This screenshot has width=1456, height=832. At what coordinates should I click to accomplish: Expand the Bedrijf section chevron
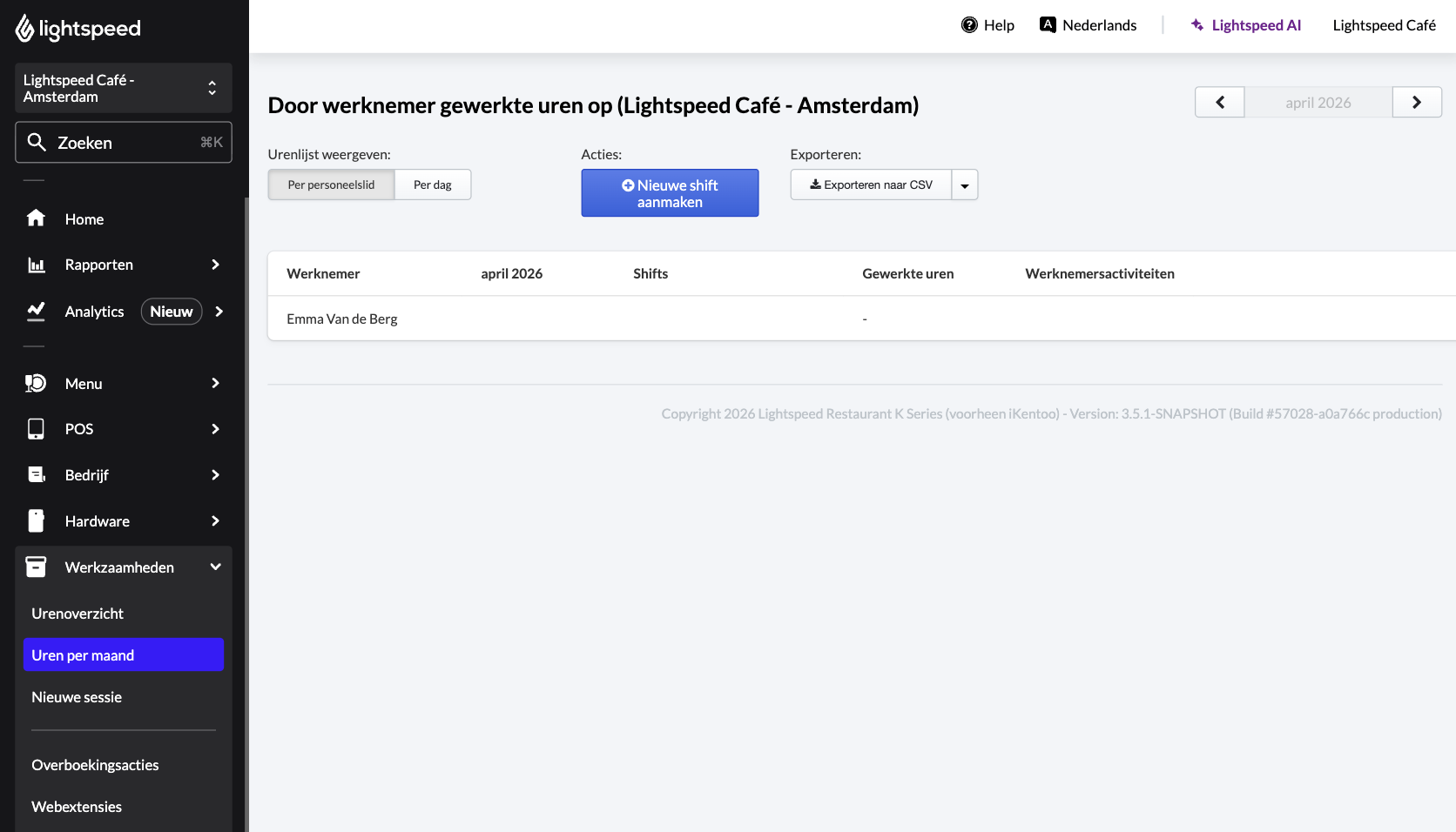coord(215,475)
